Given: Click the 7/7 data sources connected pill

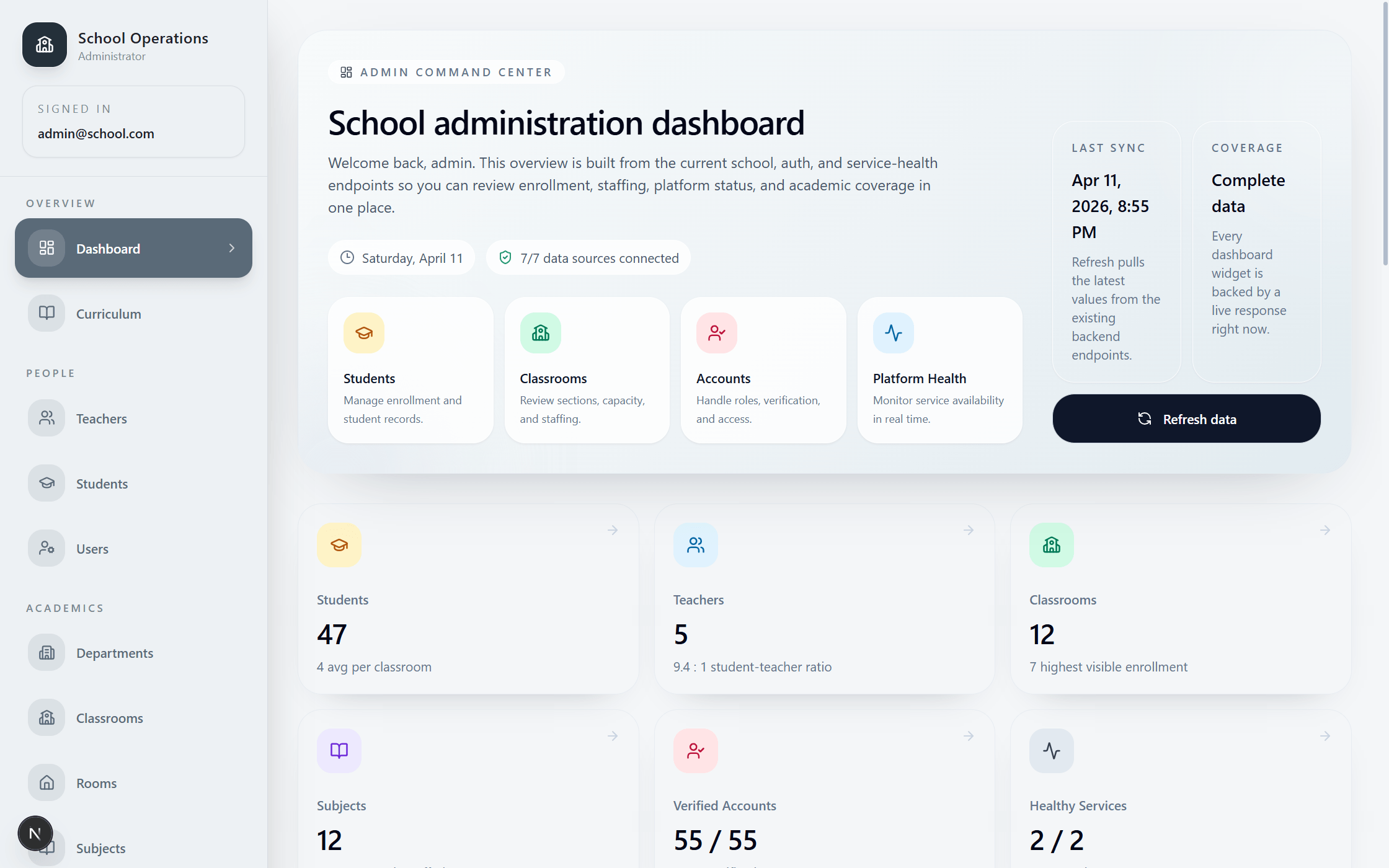Looking at the screenshot, I should pyautogui.click(x=588, y=257).
